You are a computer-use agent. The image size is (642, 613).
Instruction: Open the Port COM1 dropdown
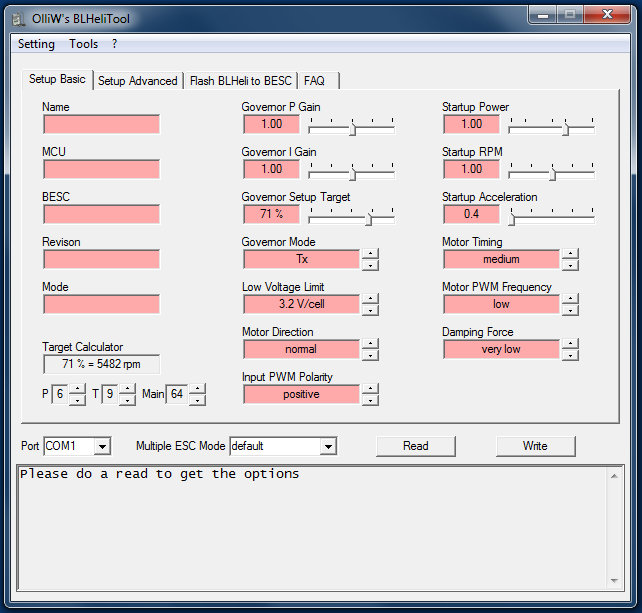coord(102,446)
